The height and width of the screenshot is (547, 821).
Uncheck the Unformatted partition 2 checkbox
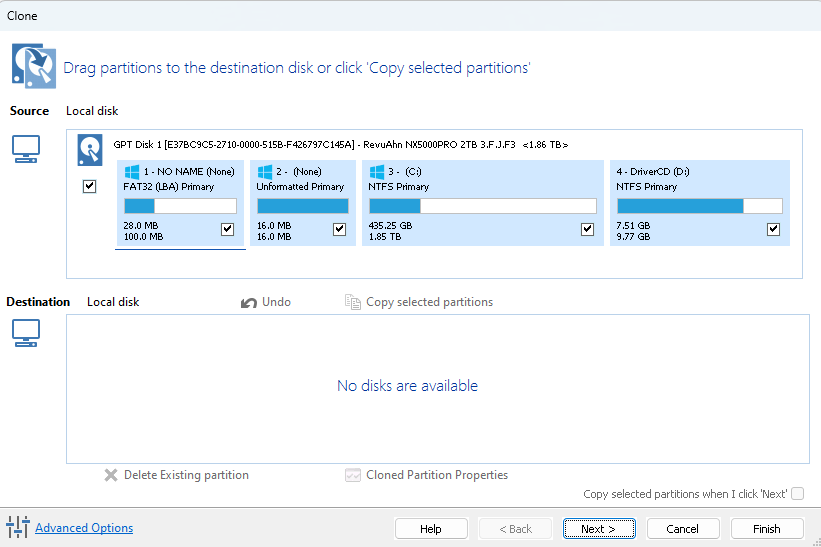point(339,229)
